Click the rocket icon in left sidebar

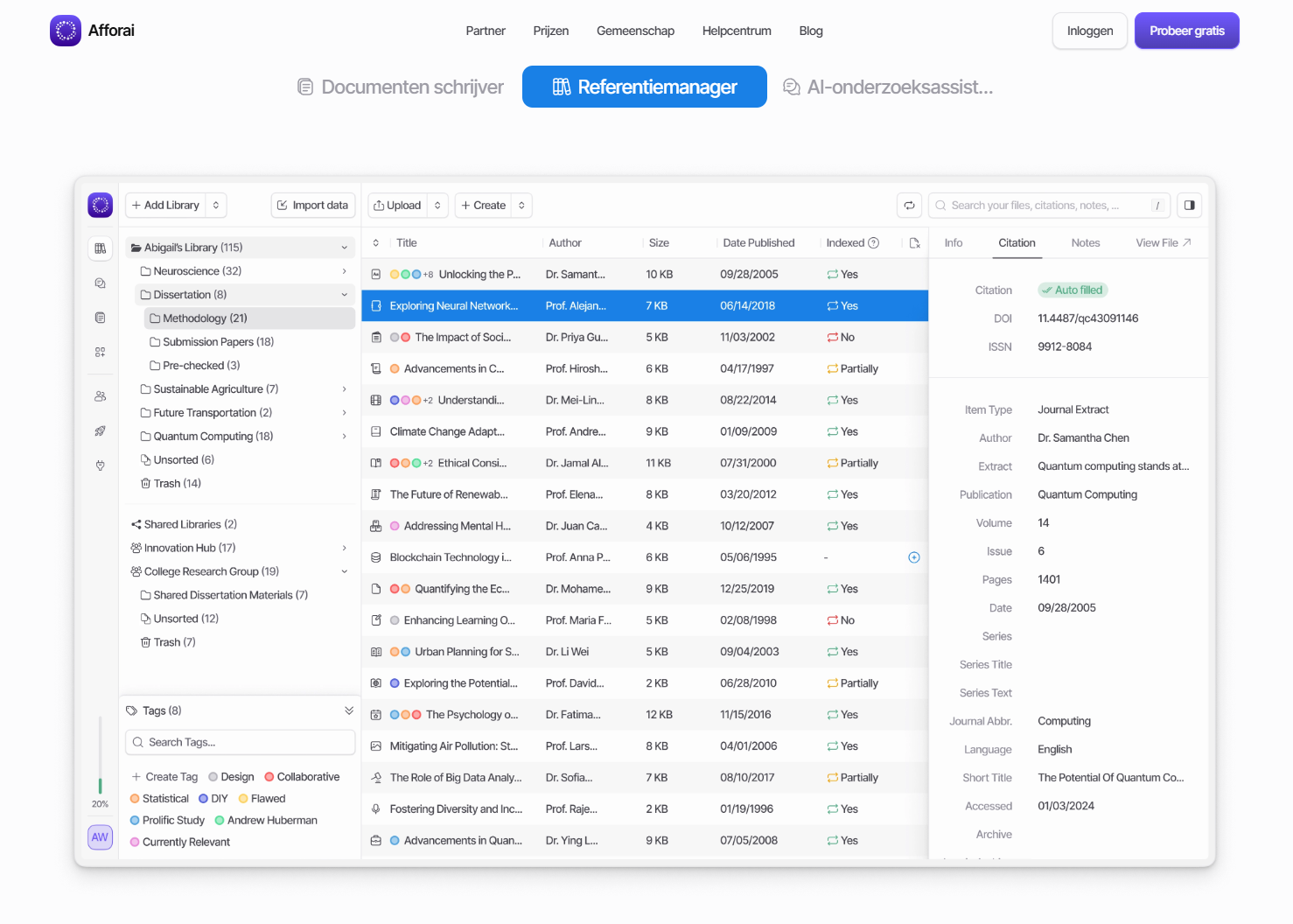coord(101,430)
